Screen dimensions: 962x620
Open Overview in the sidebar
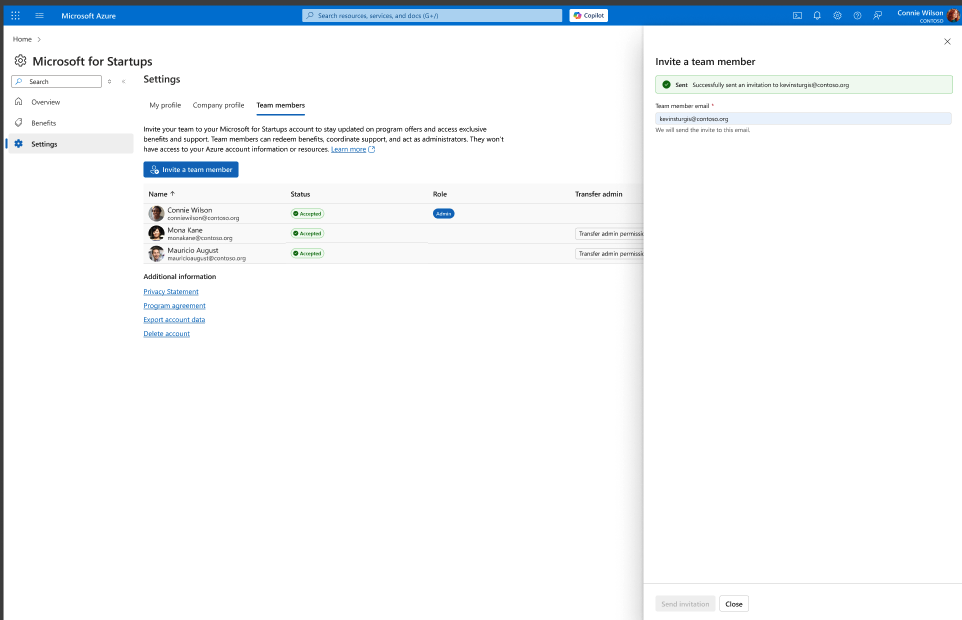pyautogui.click(x=45, y=102)
